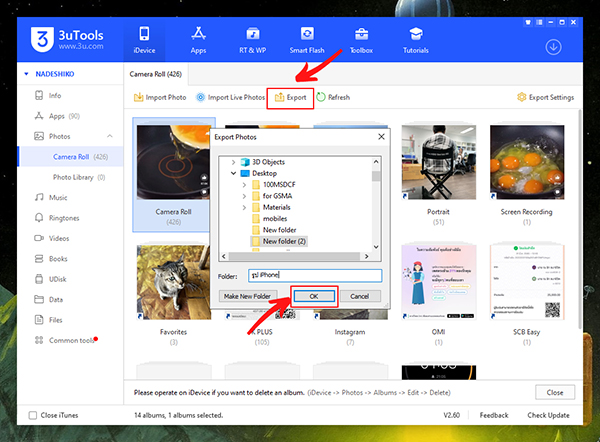The width and height of the screenshot is (600, 442).
Task: Click Import Photo toolbar button
Action: point(160,97)
